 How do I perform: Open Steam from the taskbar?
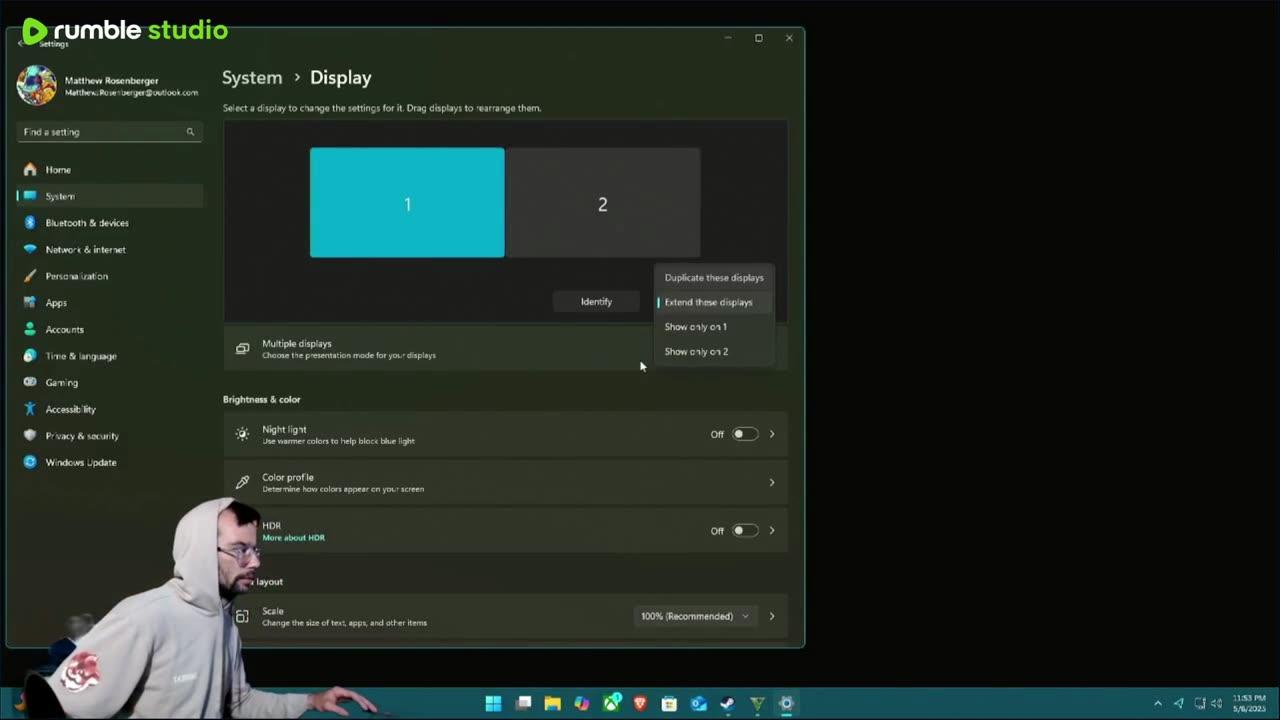(728, 704)
